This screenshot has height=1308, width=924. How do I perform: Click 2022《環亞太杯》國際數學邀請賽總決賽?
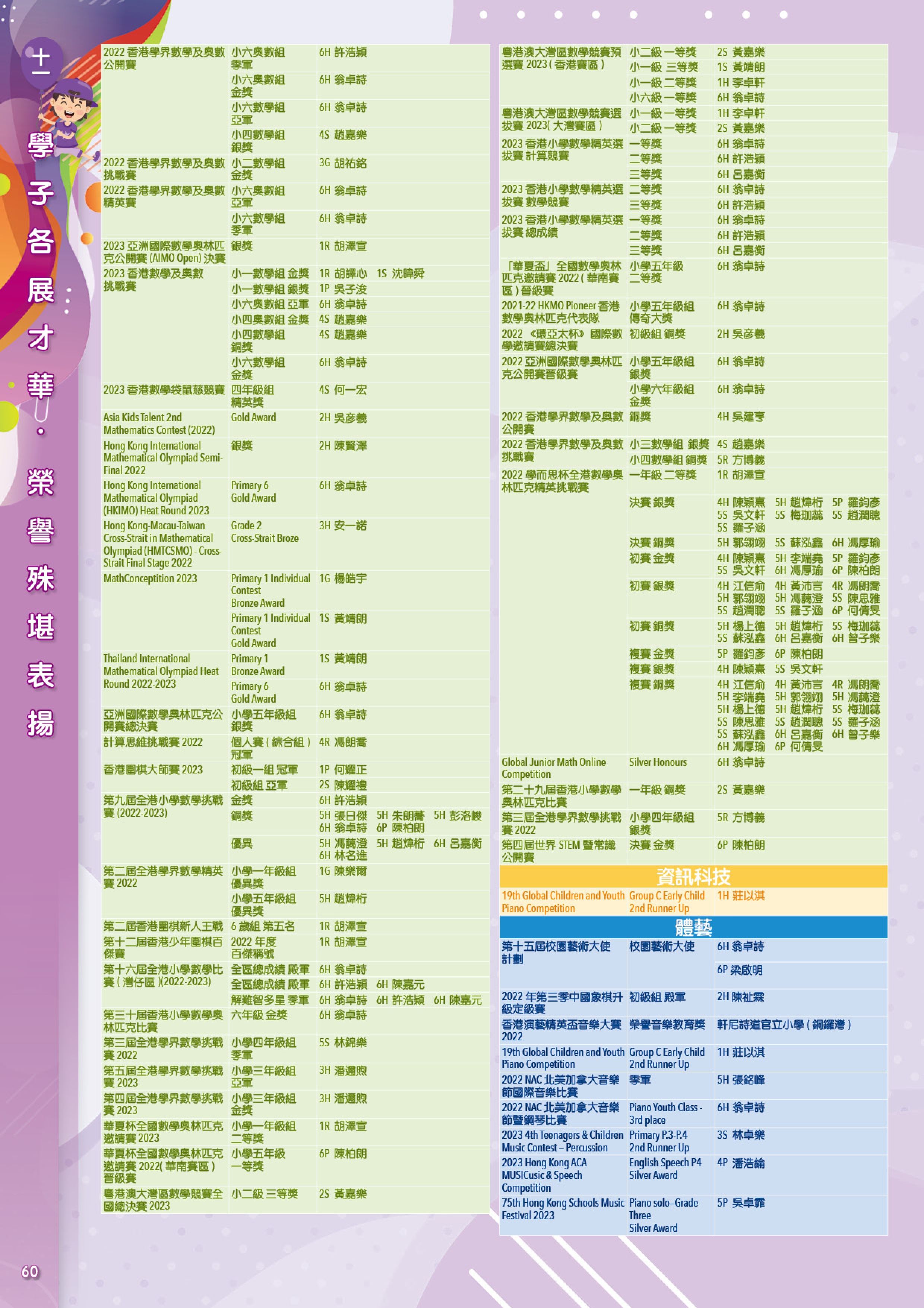pyautogui.click(x=562, y=340)
